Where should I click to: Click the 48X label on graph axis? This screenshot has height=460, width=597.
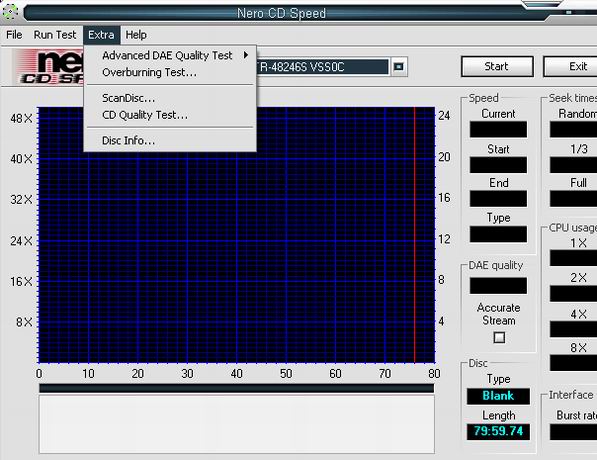(x=22, y=118)
